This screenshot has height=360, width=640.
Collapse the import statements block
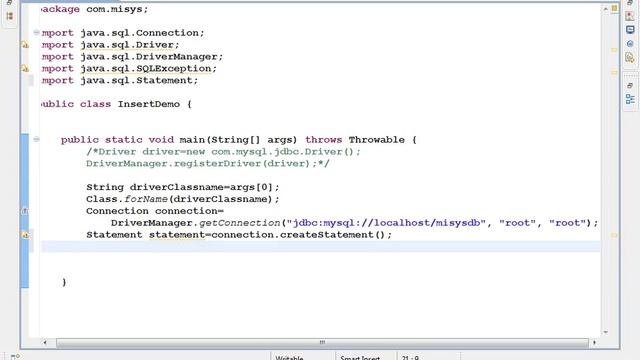[36, 33]
